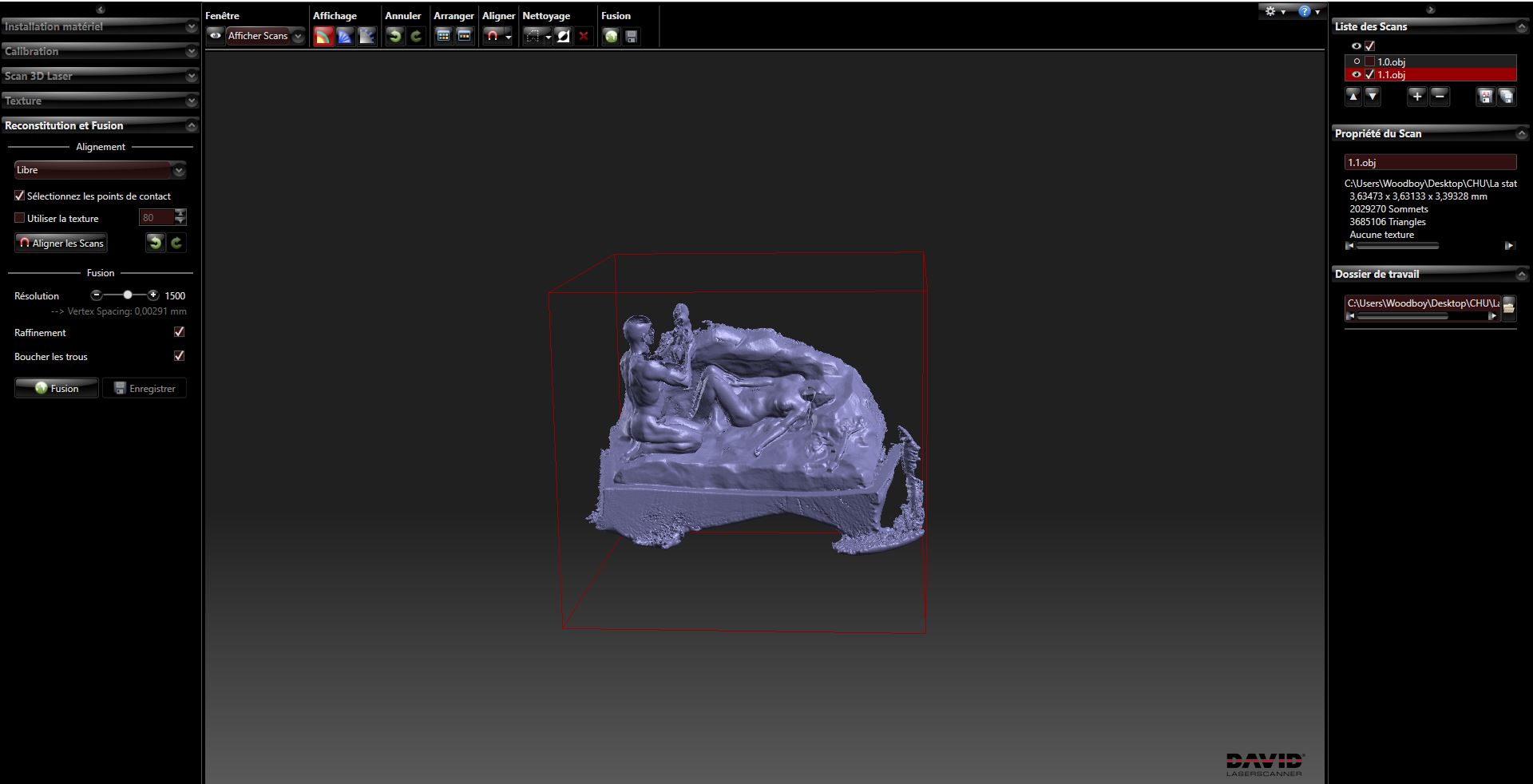This screenshot has width=1533, height=784.
Task: Click the second Arranger row icon
Action: [465, 36]
